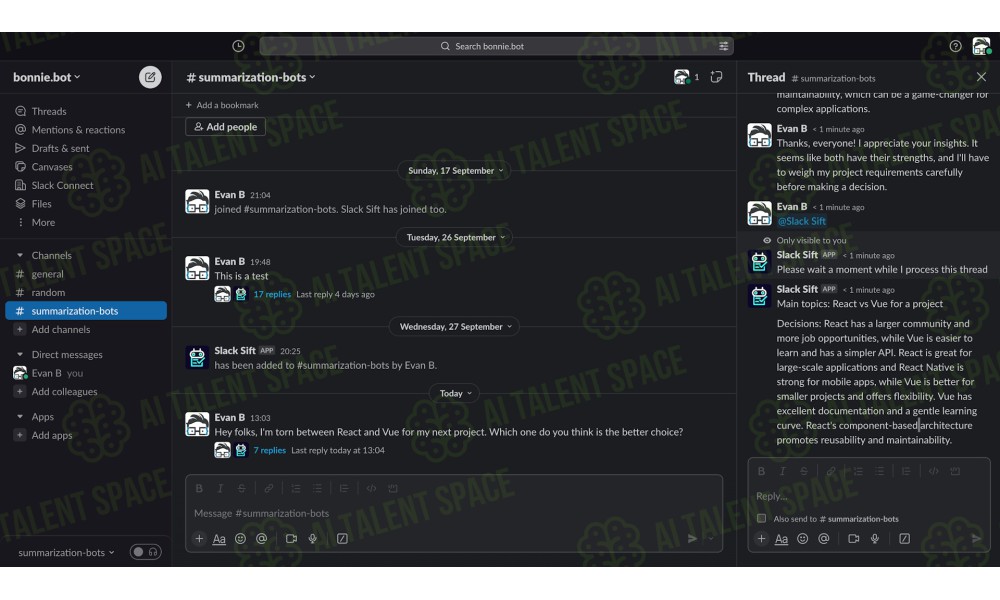The image size is (1000, 600).
Task: Click the @Slack Sift mention in thread
Action: [802, 221]
